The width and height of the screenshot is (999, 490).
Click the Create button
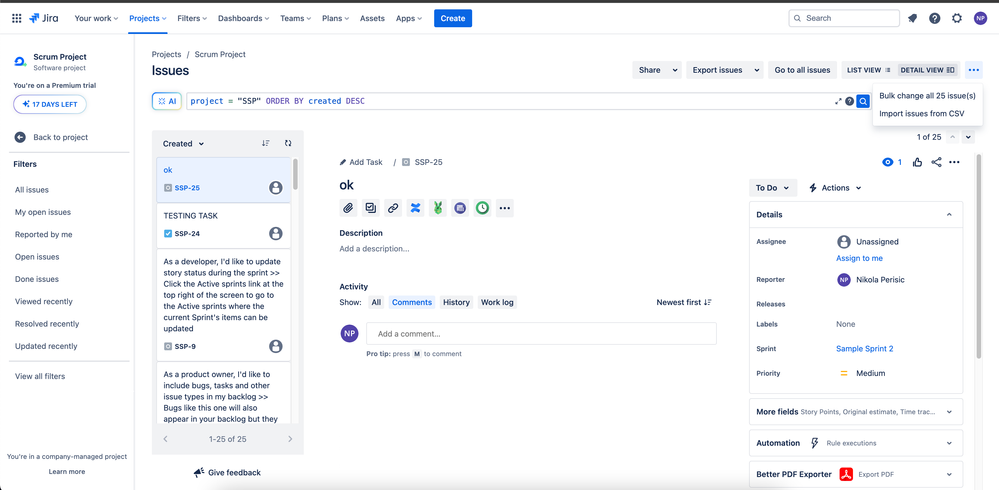click(x=453, y=18)
